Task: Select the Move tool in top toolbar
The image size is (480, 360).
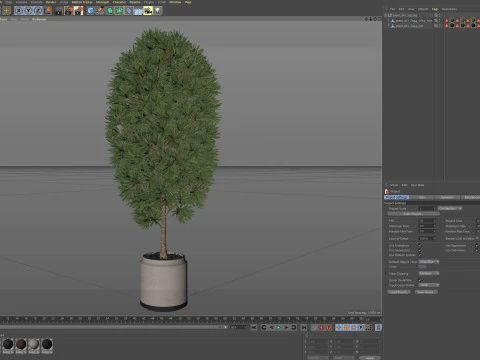Action: (6, 11)
